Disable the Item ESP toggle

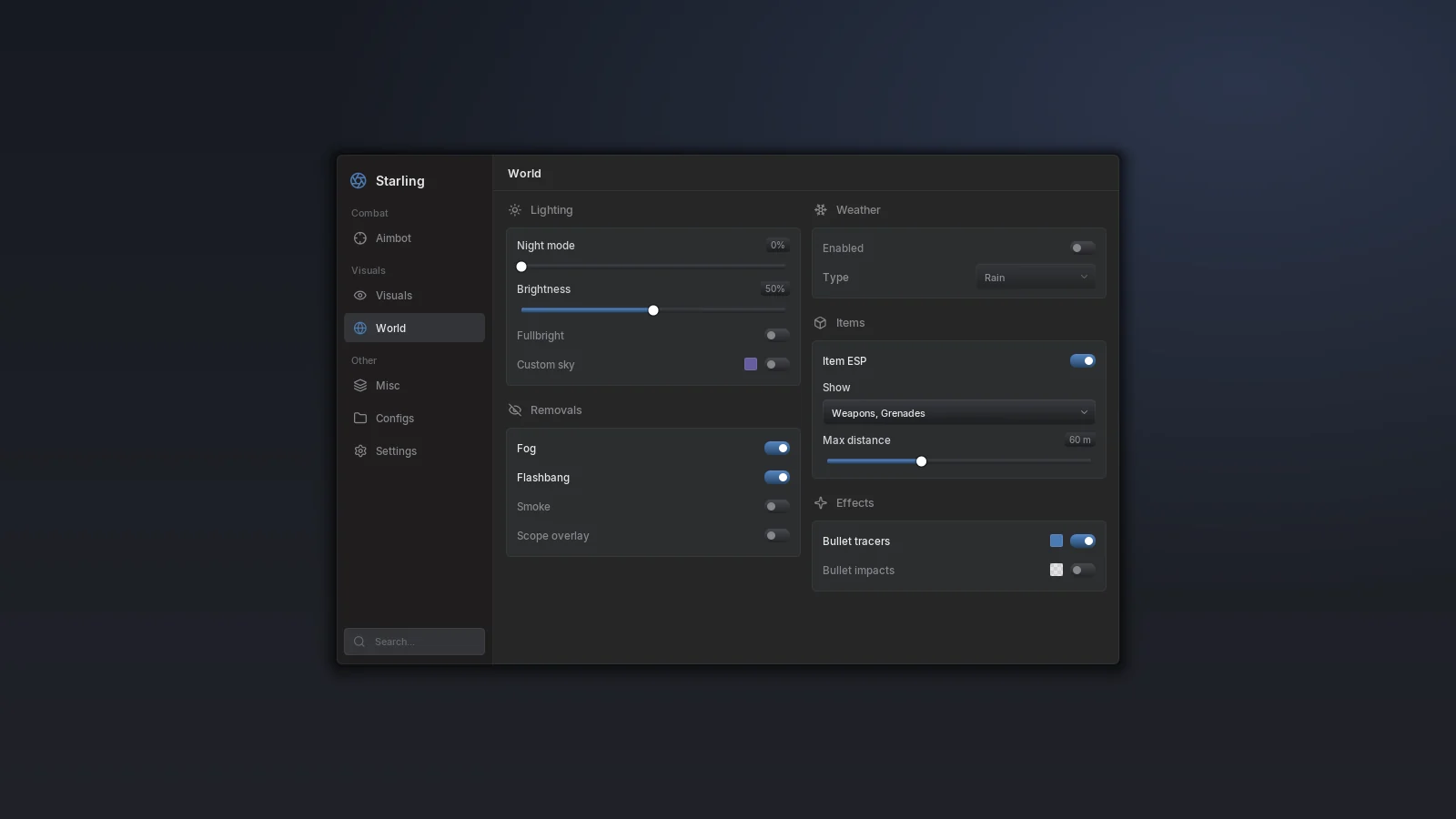pos(1083,361)
